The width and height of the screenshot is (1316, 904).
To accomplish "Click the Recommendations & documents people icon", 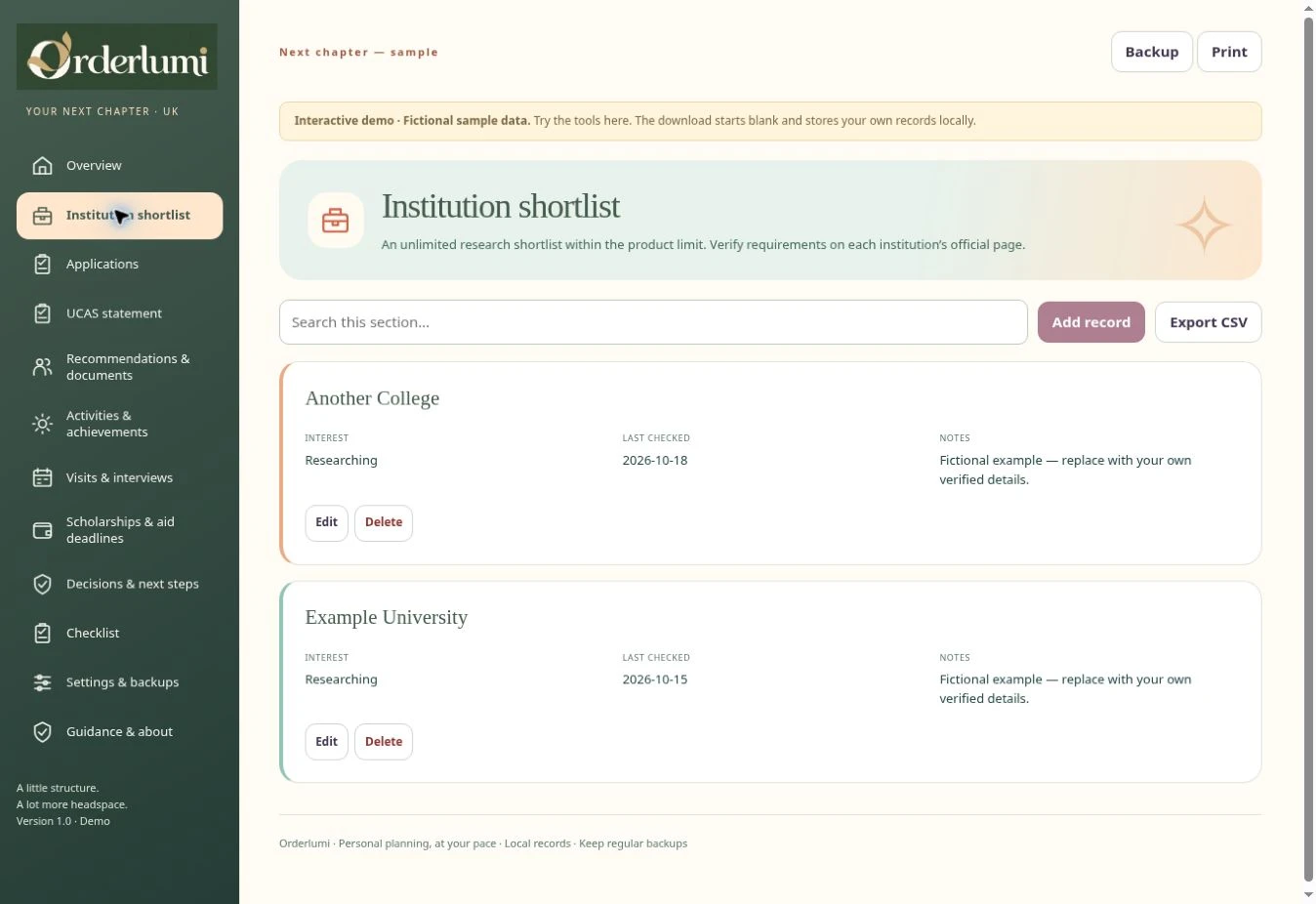I will click(42, 367).
